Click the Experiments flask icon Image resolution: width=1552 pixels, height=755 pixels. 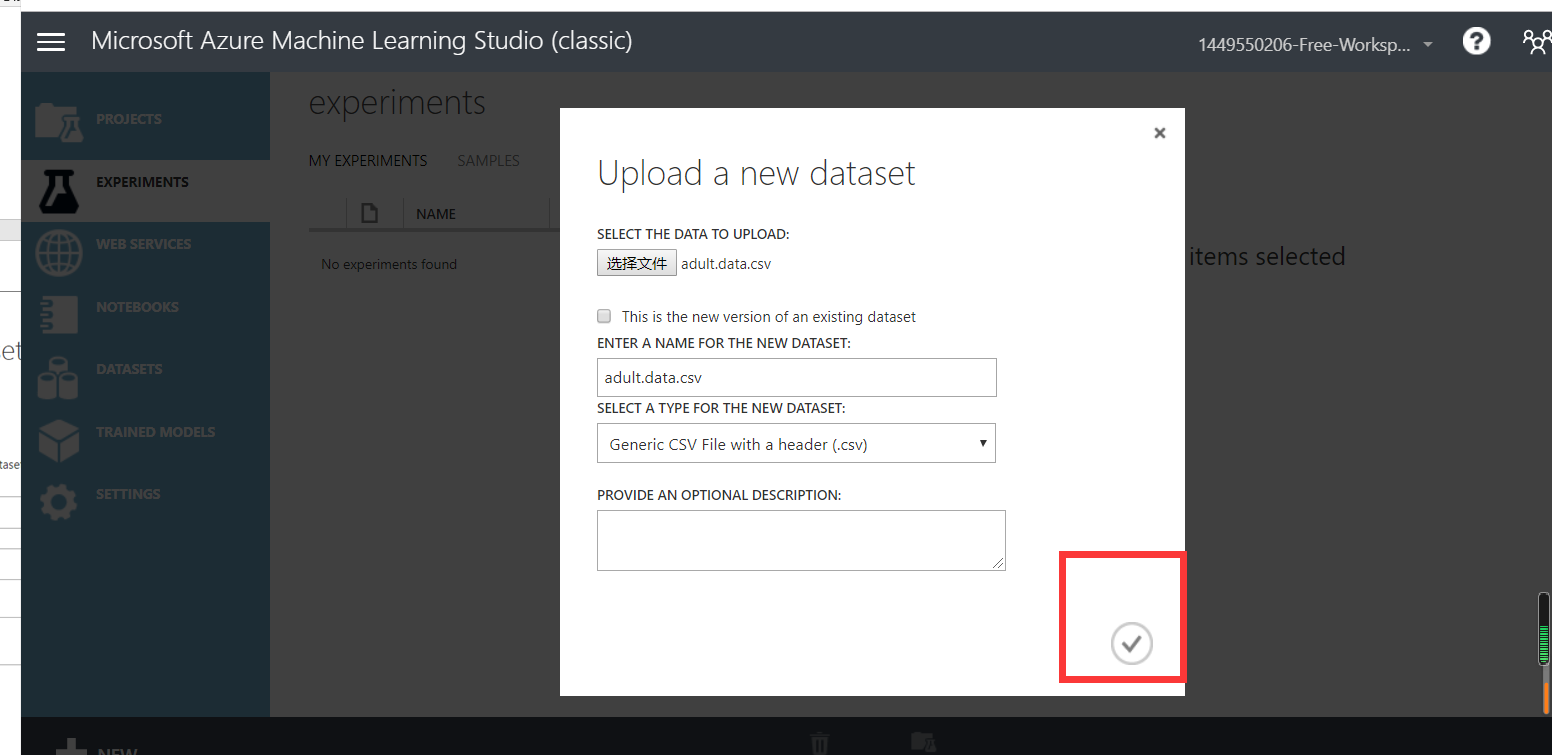pos(58,190)
